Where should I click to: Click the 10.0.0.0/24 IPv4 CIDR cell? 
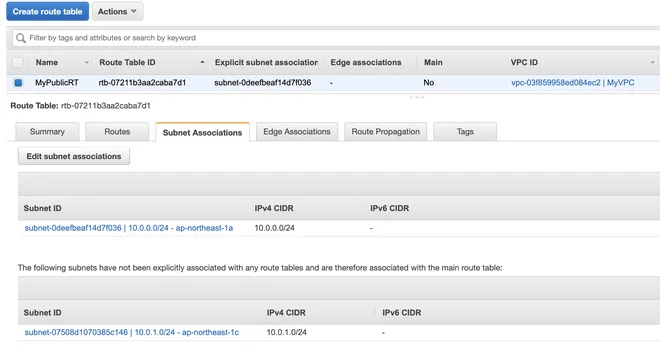point(274,228)
